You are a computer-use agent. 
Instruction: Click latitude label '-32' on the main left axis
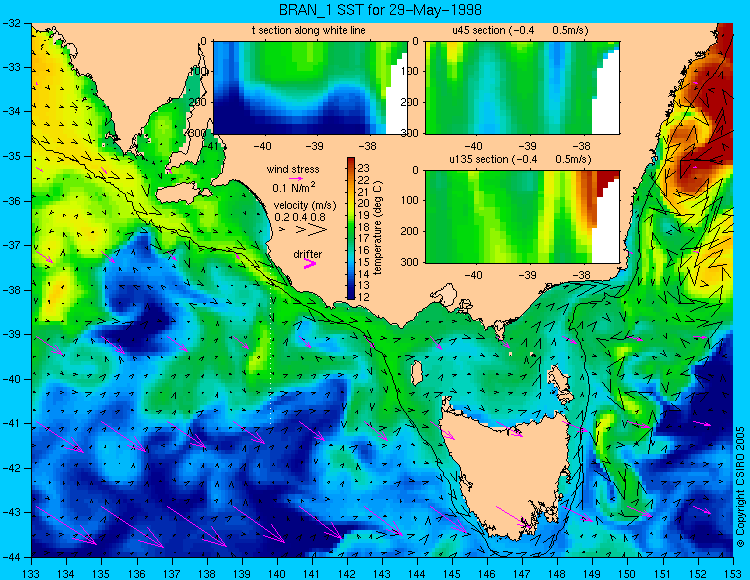pyautogui.click(x=11, y=22)
